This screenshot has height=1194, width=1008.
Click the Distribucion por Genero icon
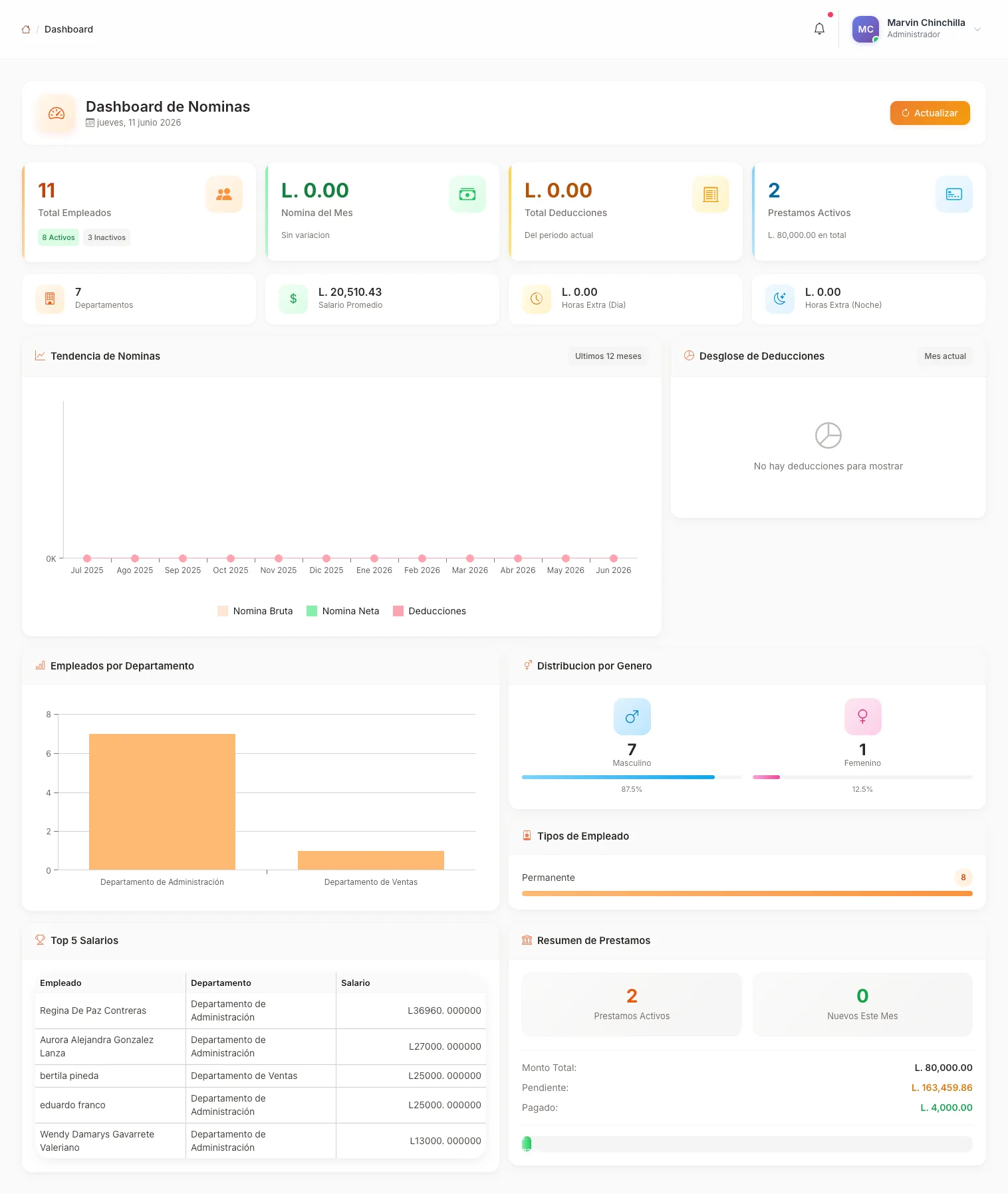coord(527,665)
